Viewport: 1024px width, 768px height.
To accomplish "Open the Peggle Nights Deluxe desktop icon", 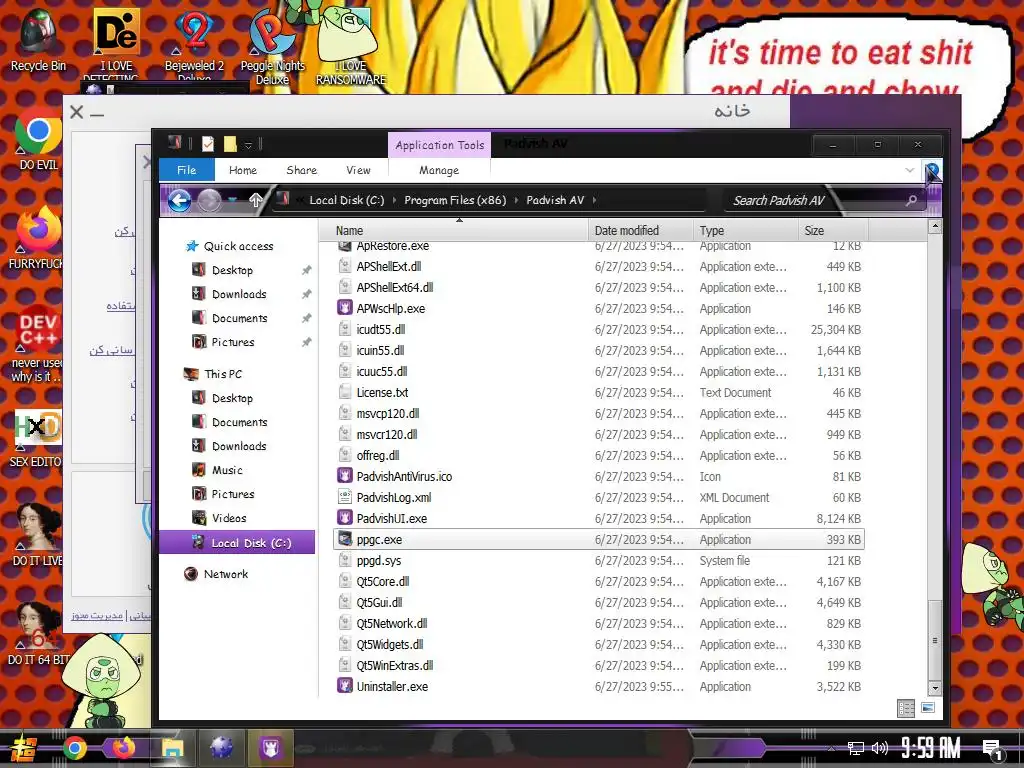I will click(x=272, y=47).
